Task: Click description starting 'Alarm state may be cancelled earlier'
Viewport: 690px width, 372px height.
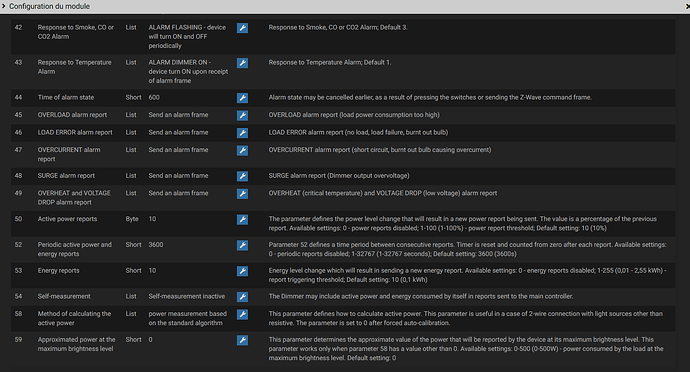Action: 430,97
